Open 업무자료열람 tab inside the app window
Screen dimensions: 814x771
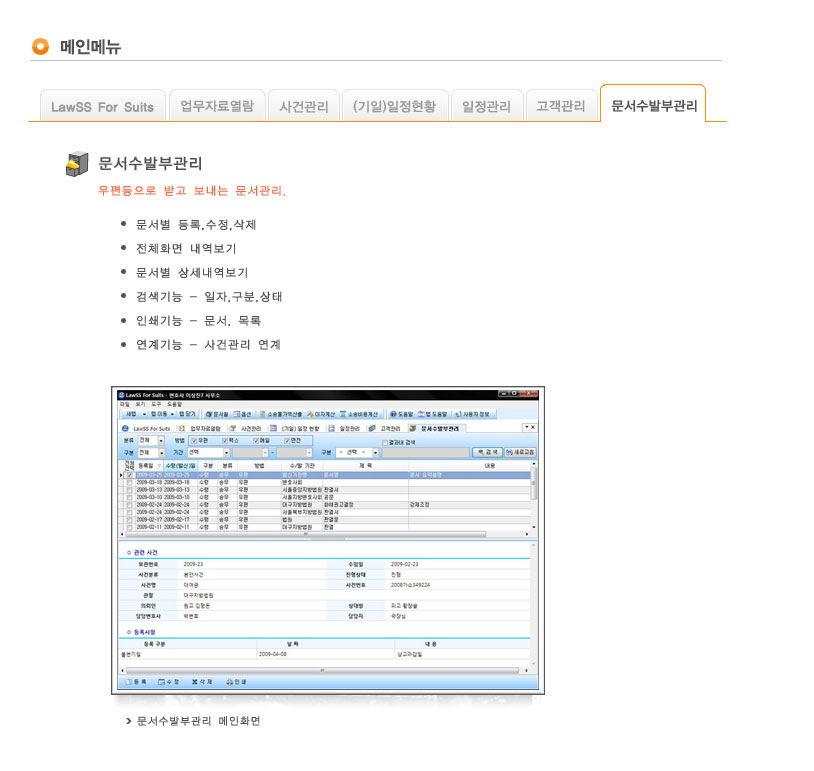coord(200,428)
